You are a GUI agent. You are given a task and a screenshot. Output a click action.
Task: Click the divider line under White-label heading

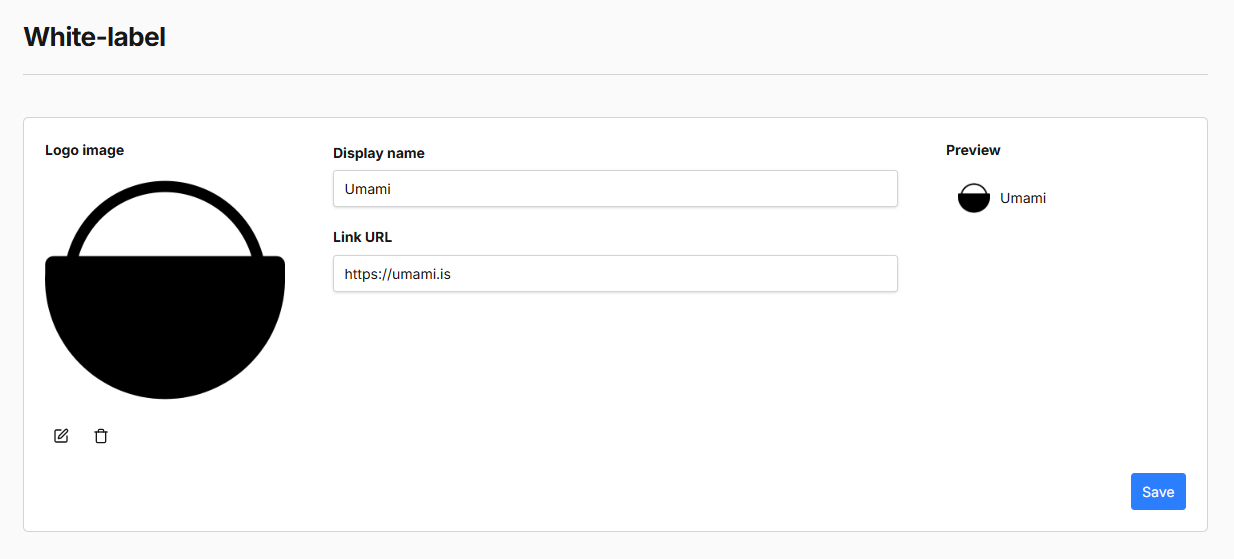coord(614,74)
